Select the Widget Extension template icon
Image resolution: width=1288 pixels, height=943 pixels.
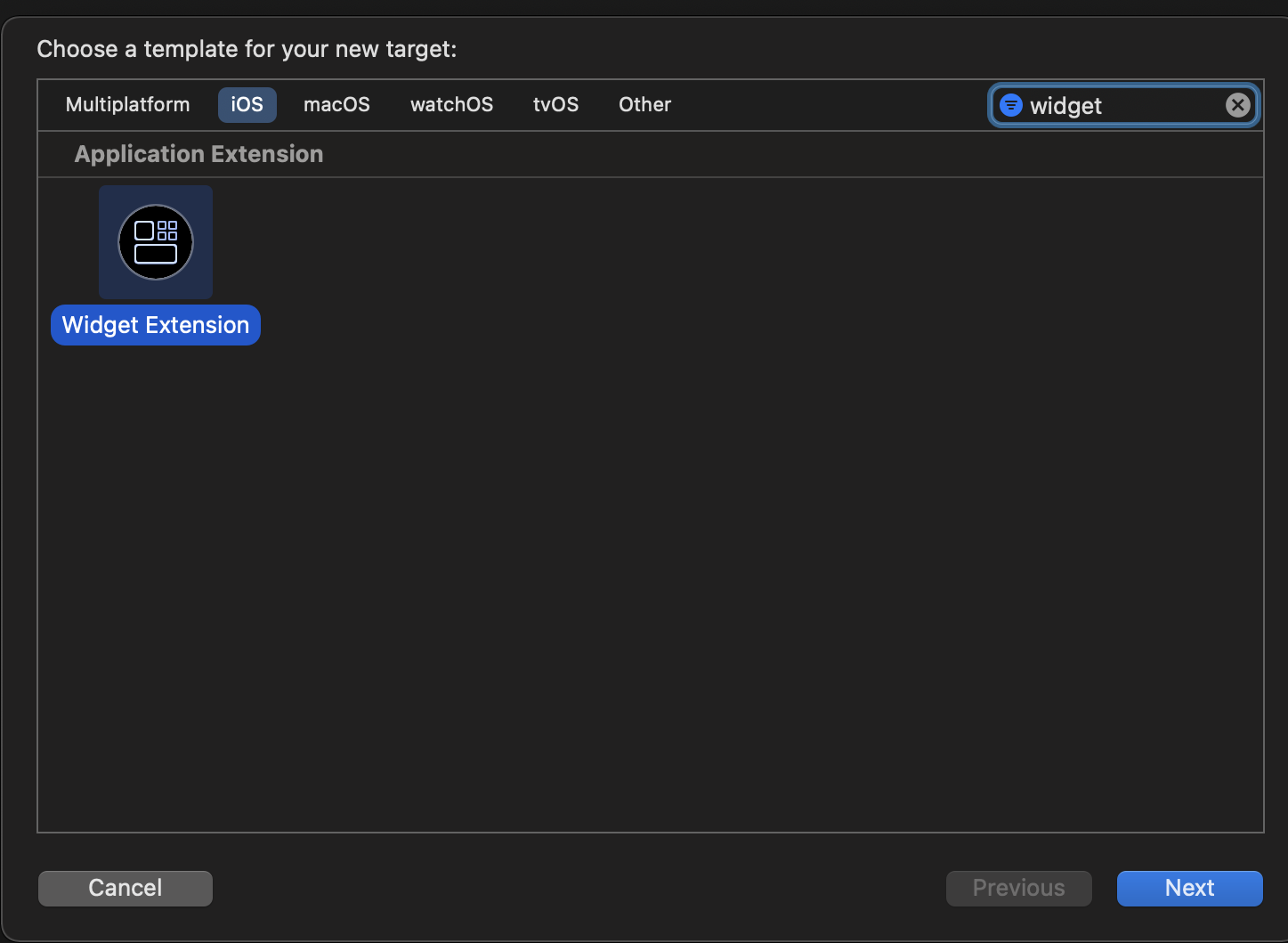click(x=156, y=242)
